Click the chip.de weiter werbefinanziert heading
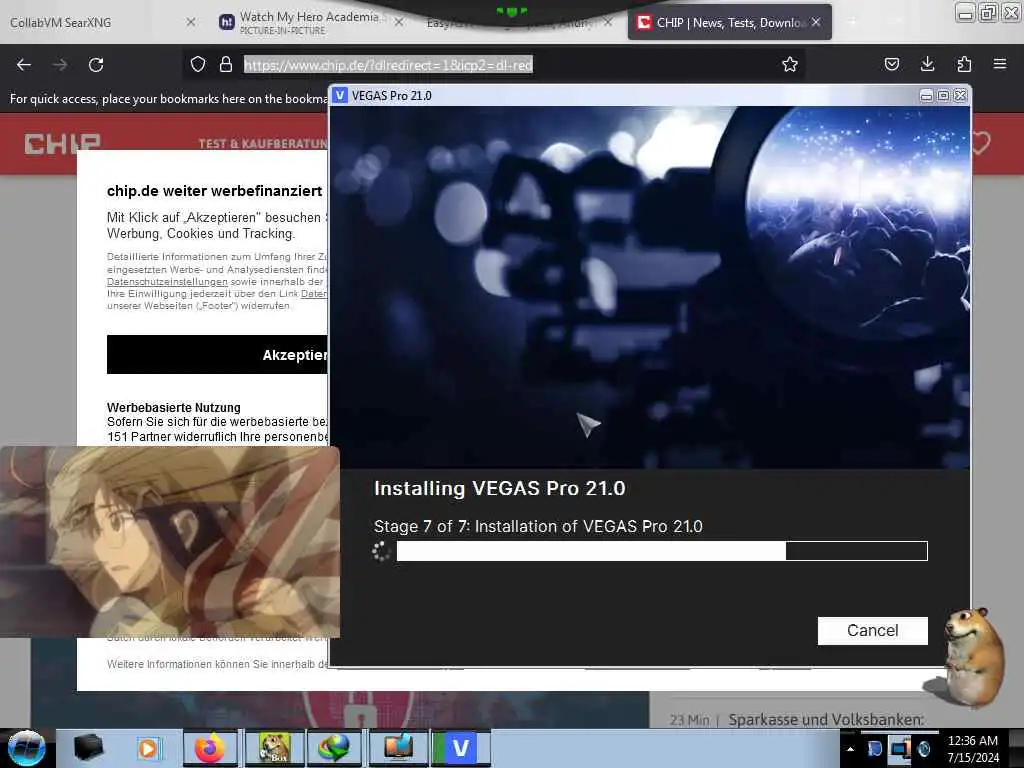 pyautogui.click(x=214, y=191)
